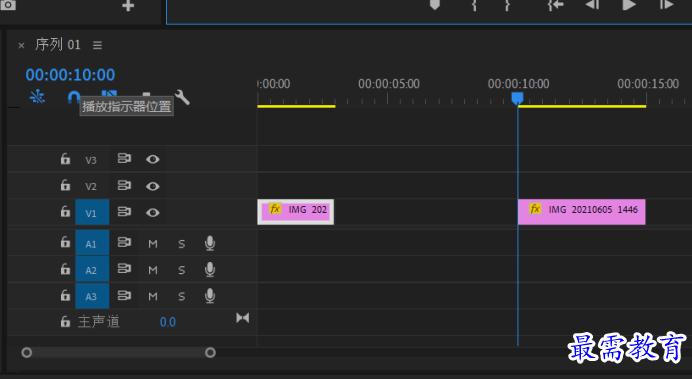Viewport: 692px width, 379px height.
Task: Select the first IMG 202 clip
Action: click(x=296, y=212)
